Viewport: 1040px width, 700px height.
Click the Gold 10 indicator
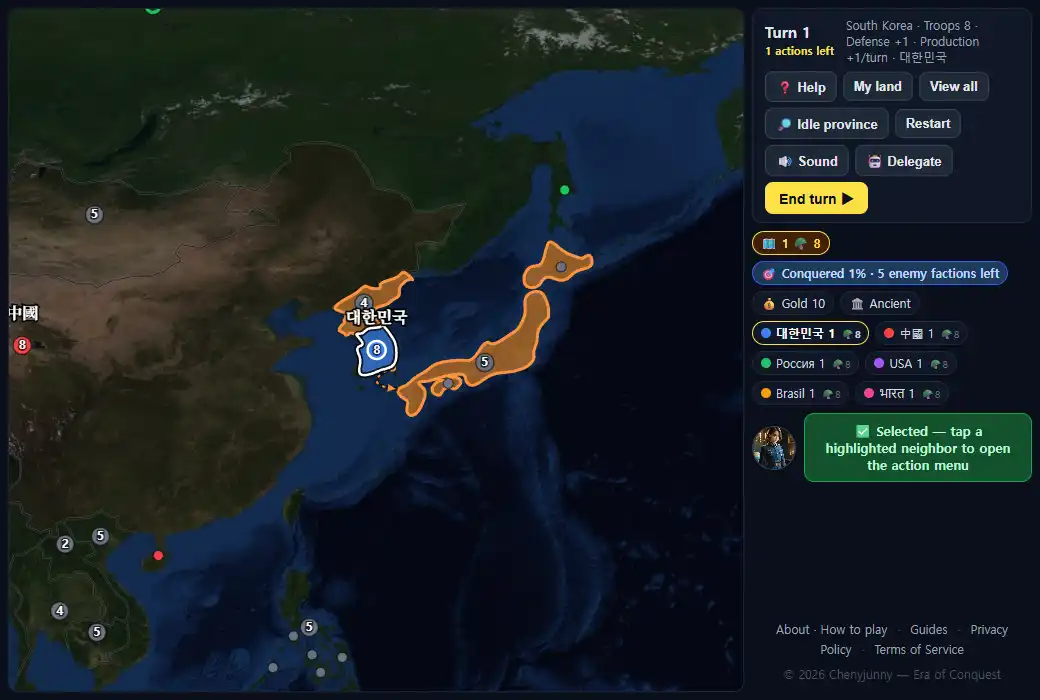pyautogui.click(x=794, y=303)
